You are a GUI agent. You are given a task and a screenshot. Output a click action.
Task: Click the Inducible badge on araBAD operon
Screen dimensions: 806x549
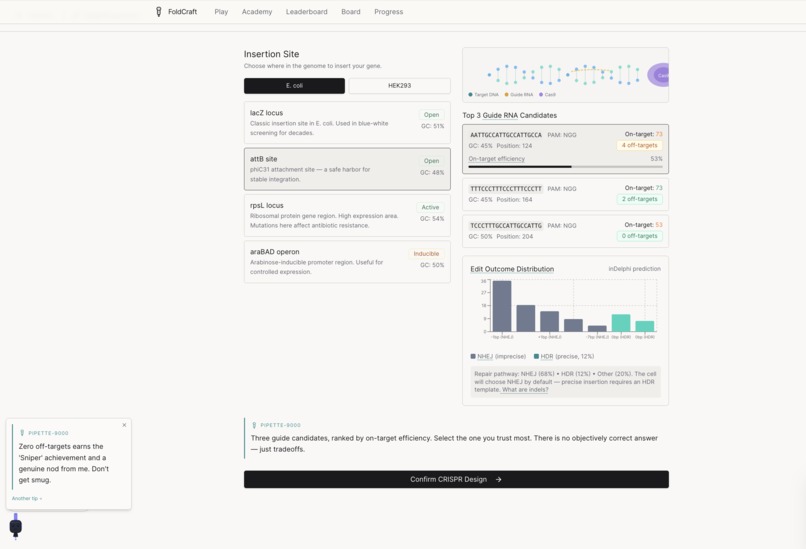[x=426, y=253]
